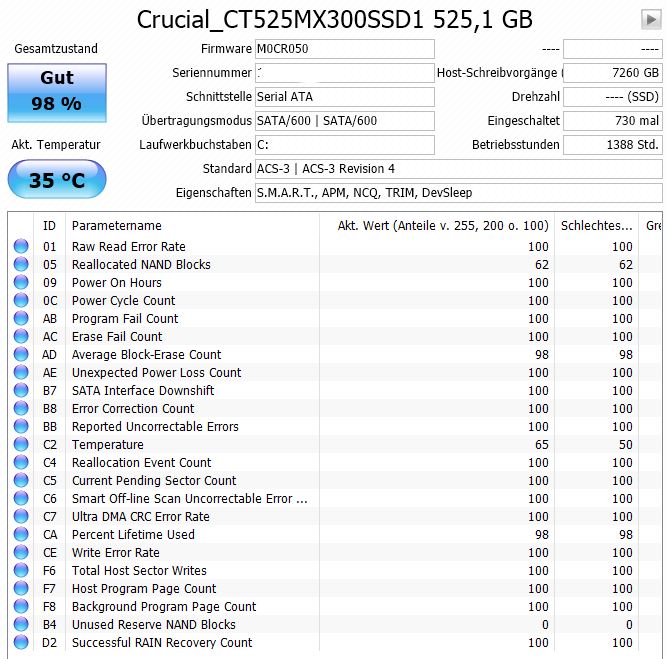
Task: Click the Akt. Temperatur label
Action: point(56,145)
